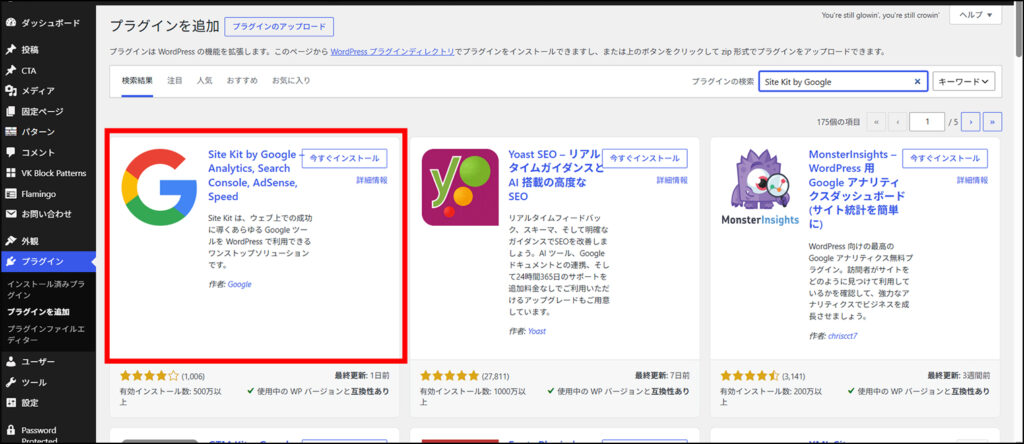The width and height of the screenshot is (1024, 444).
Task: Click the Password Protected lock icon
Action: [x=10, y=430]
